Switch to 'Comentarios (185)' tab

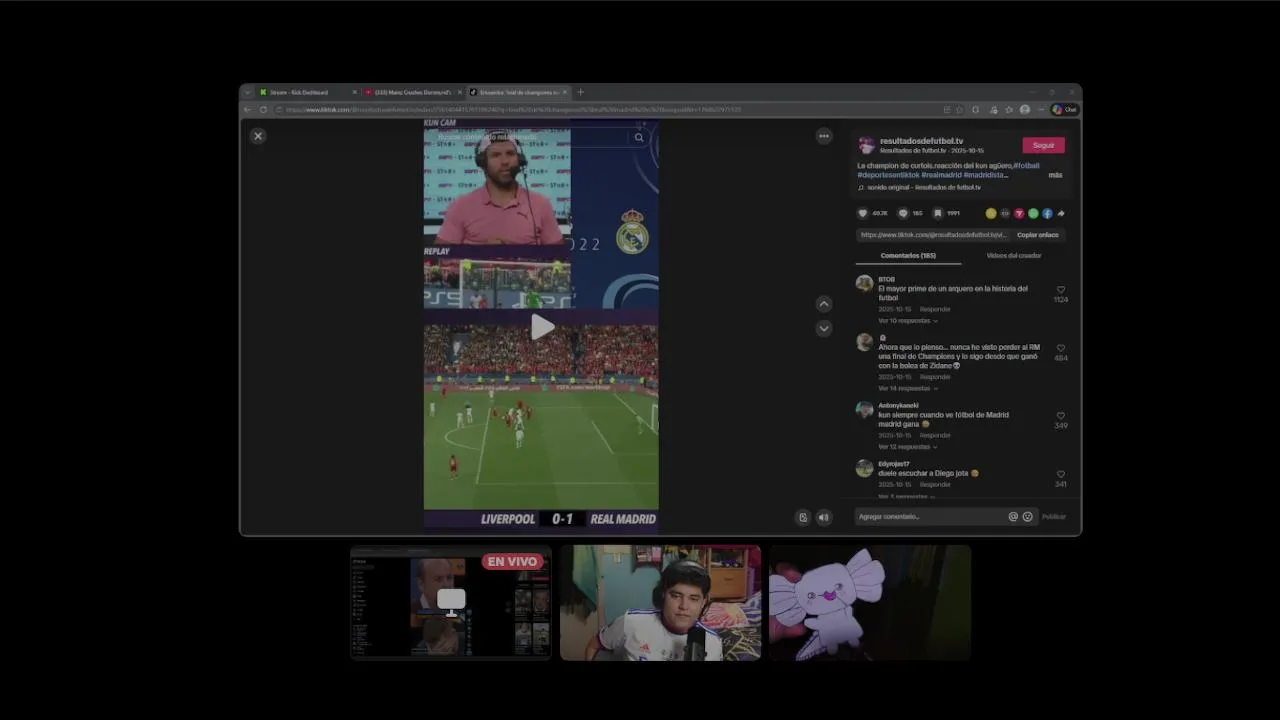point(908,256)
